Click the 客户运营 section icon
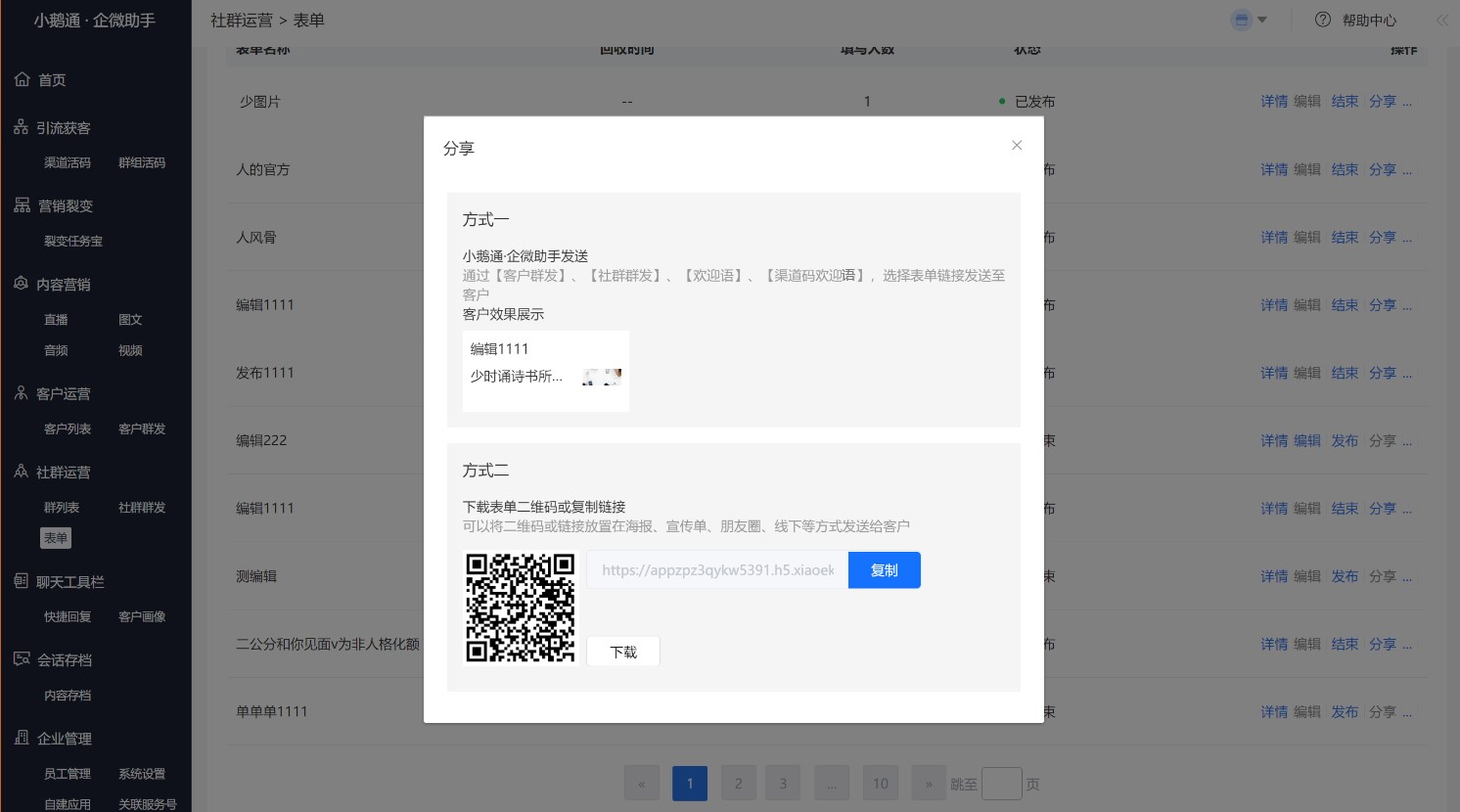Image resolution: width=1460 pixels, height=812 pixels. pyautogui.click(x=22, y=393)
